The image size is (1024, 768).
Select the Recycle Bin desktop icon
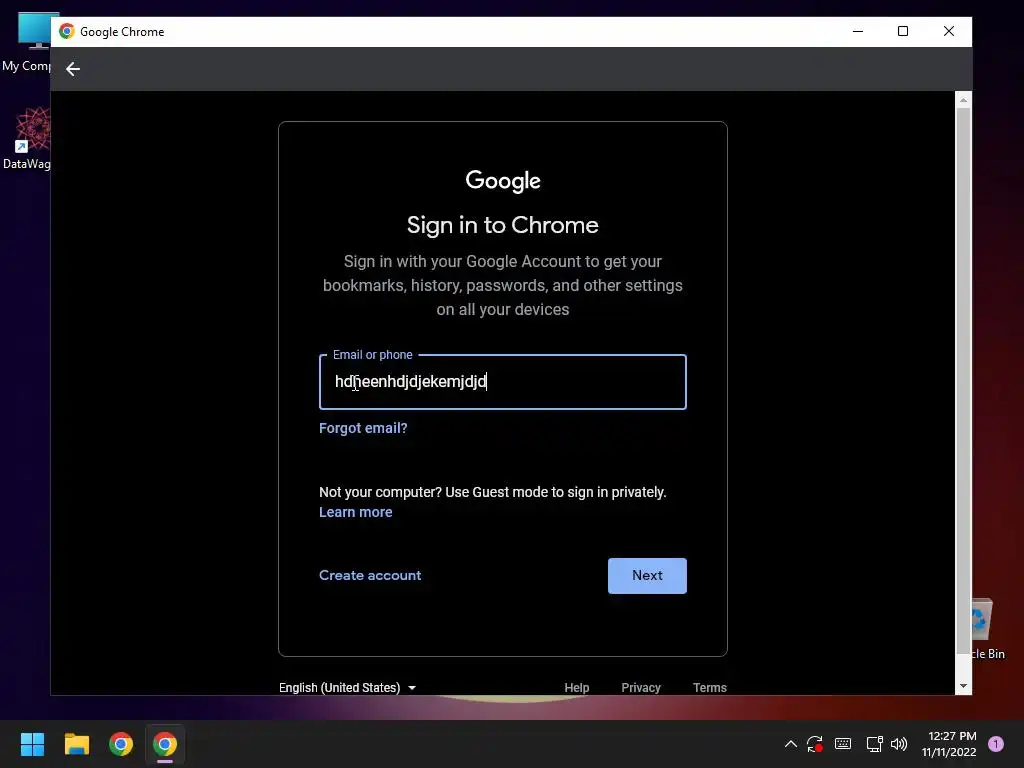click(988, 630)
